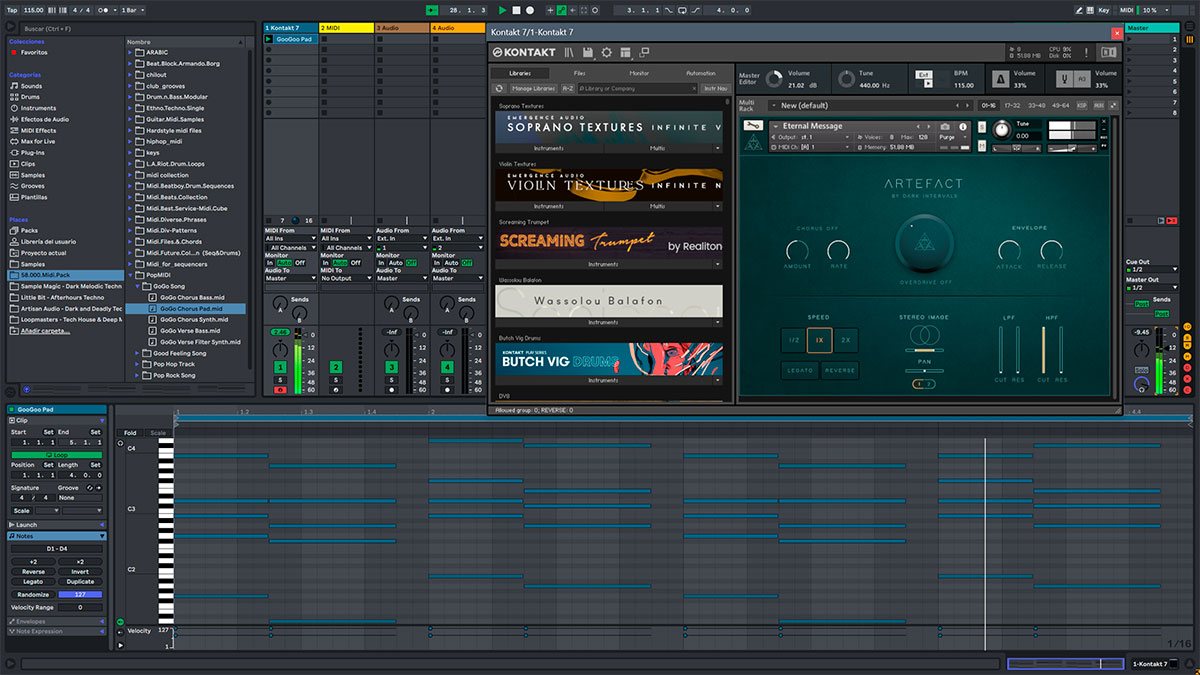Click Library or Company search field
Viewport: 1200px width, 675px height.
coord(637,88)
